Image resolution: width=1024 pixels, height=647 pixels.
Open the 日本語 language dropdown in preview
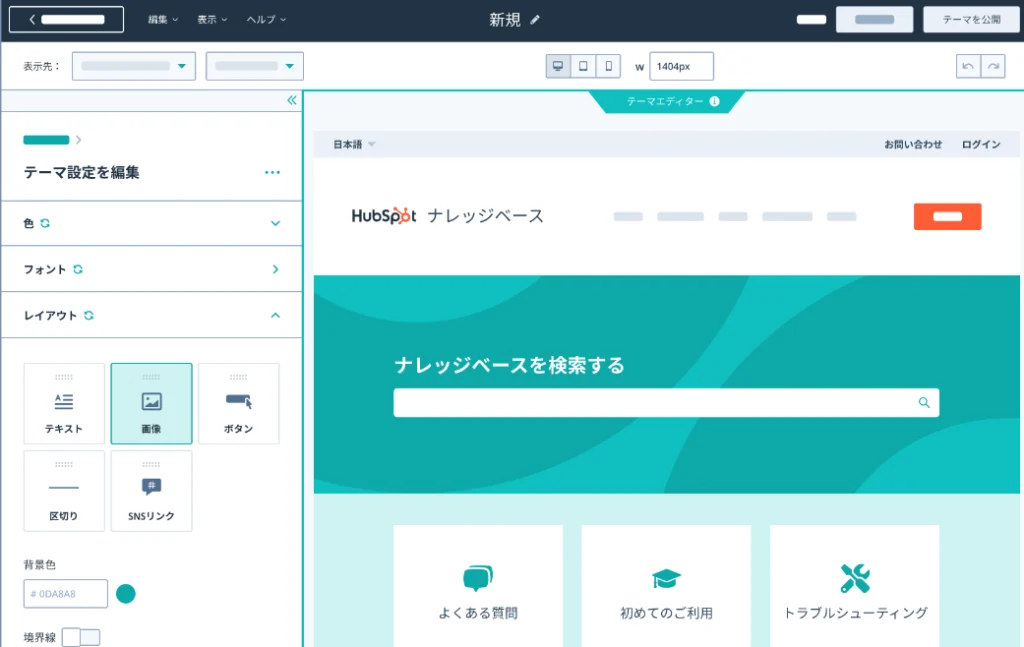[x=354, y=144]
